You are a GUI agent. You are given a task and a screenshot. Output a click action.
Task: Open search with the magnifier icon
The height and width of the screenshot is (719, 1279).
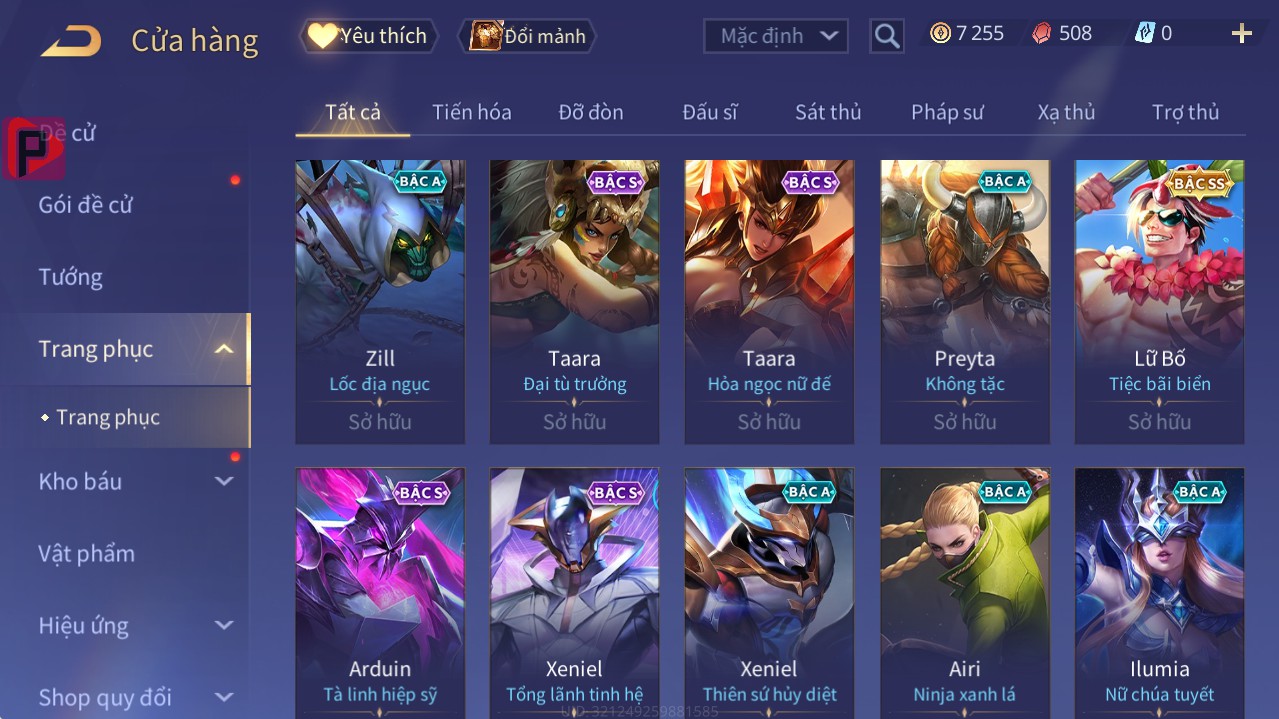[887, 36]
